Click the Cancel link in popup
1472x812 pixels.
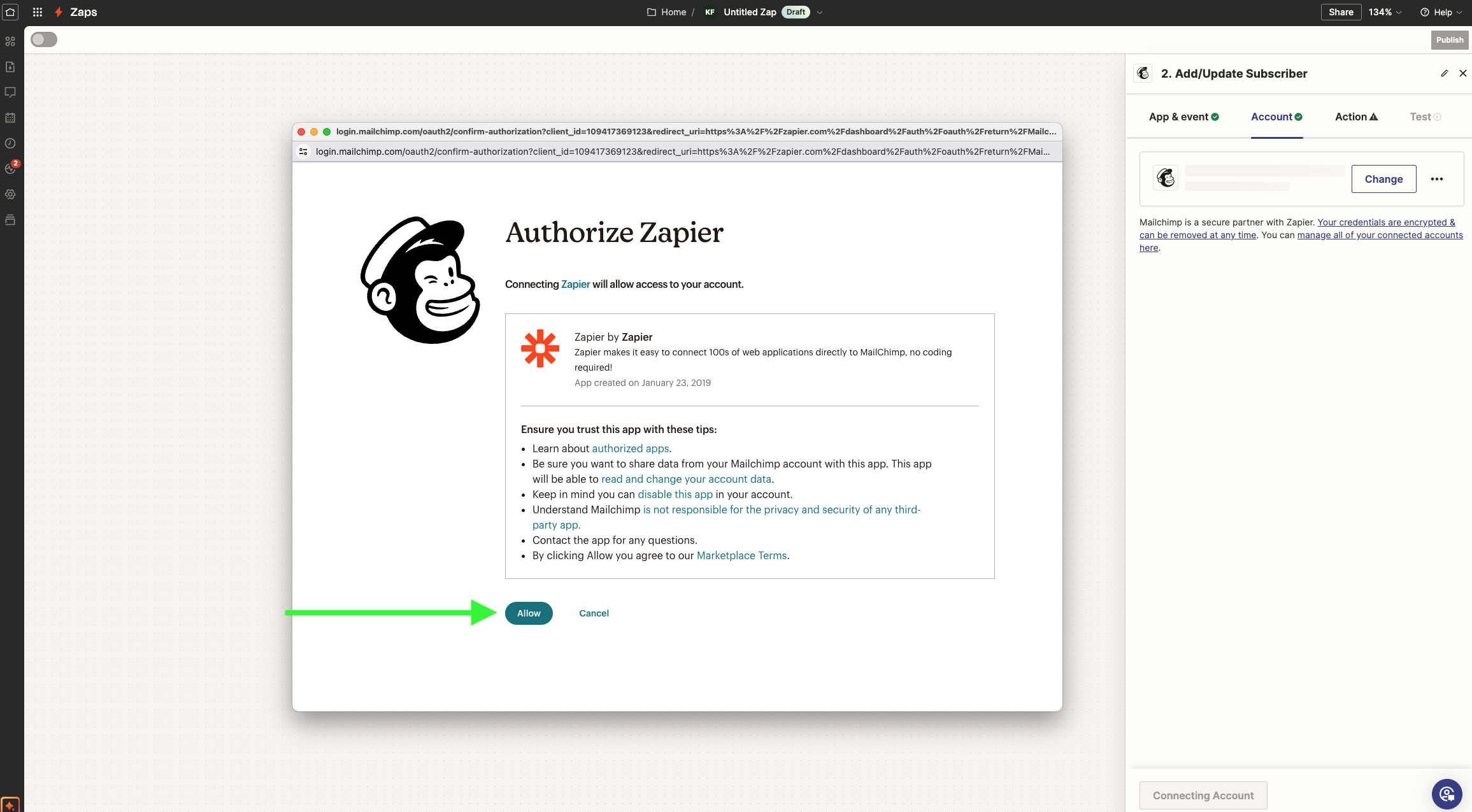tap(594, 613)
